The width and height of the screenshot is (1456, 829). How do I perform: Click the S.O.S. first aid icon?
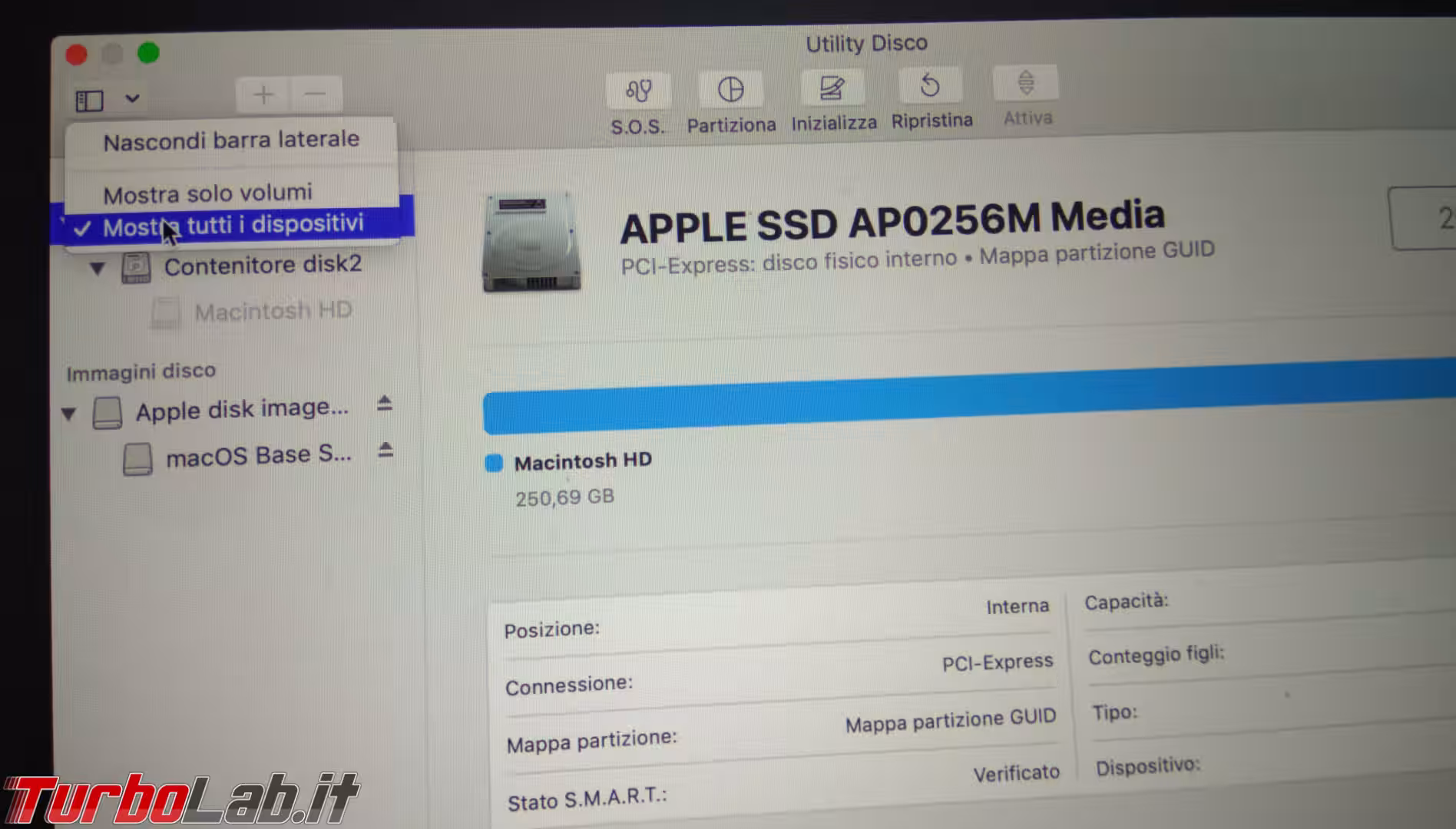pyautogui.click(x=638, y=91)
